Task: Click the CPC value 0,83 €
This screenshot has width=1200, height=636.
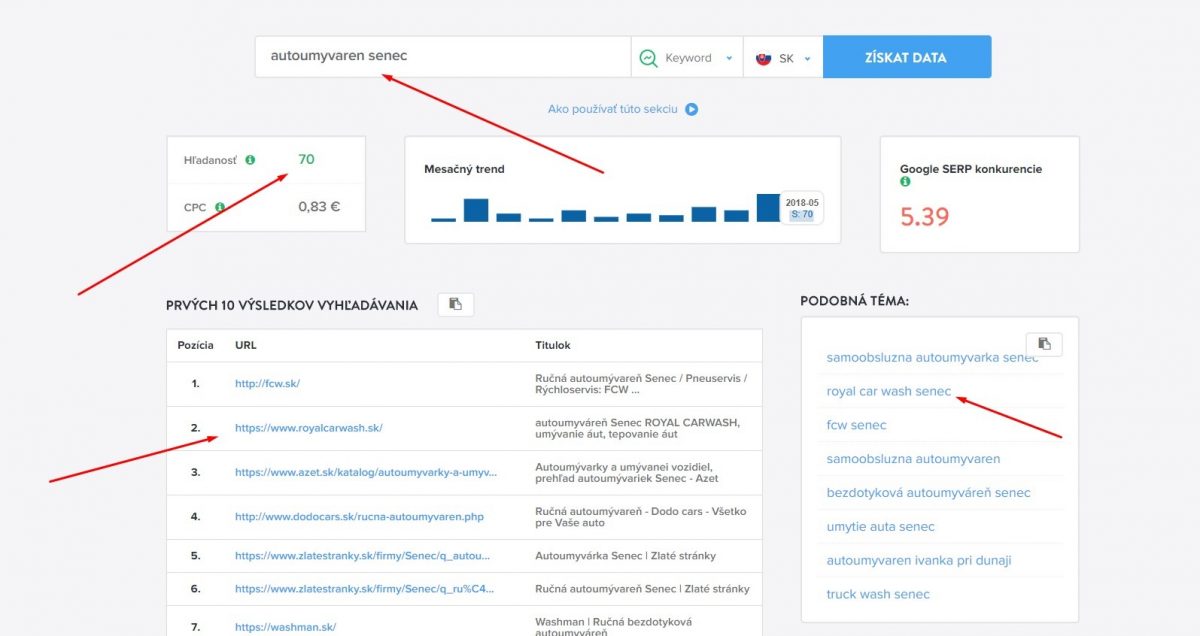Action: (319, 208)
